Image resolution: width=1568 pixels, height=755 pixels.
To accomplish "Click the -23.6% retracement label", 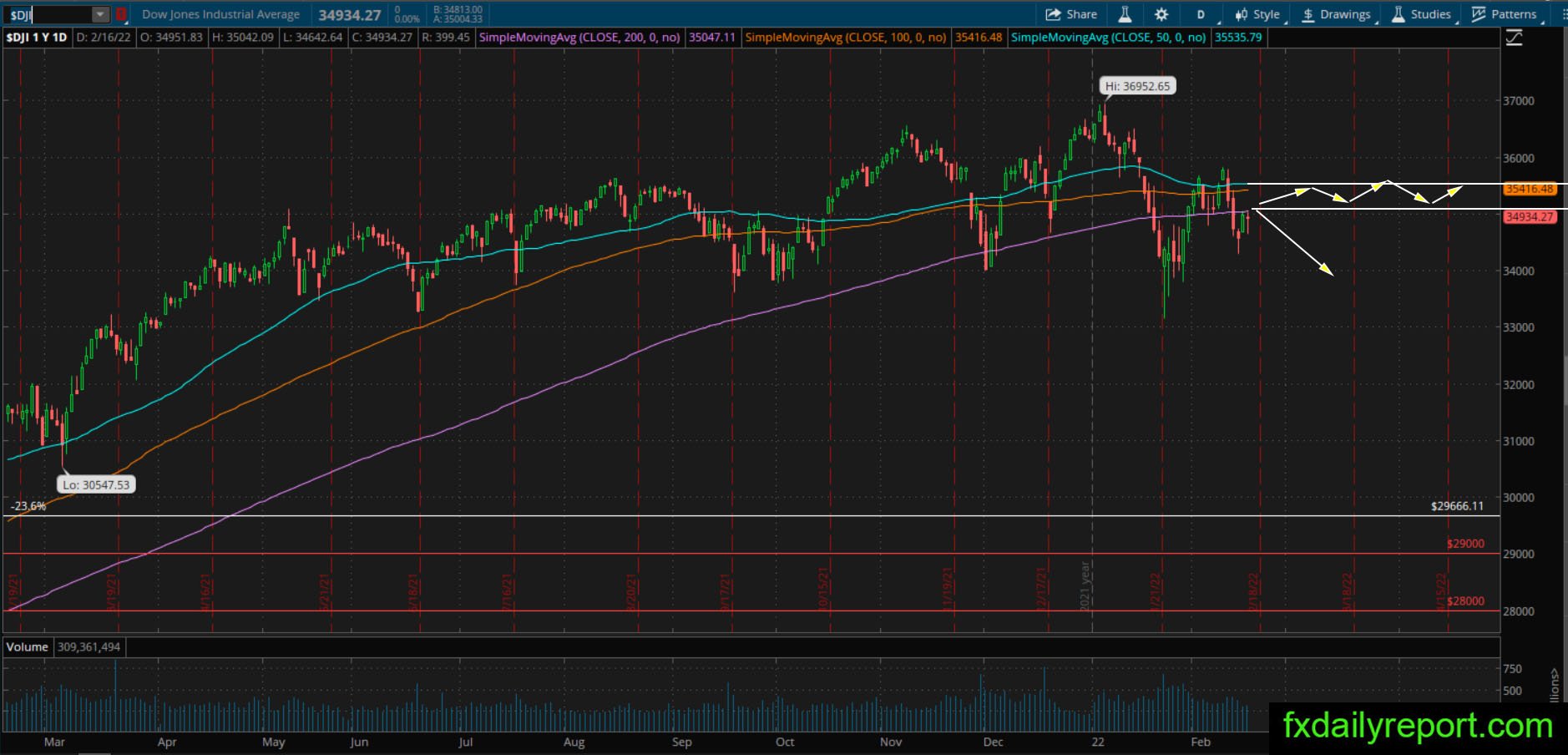I will (28, 506).
